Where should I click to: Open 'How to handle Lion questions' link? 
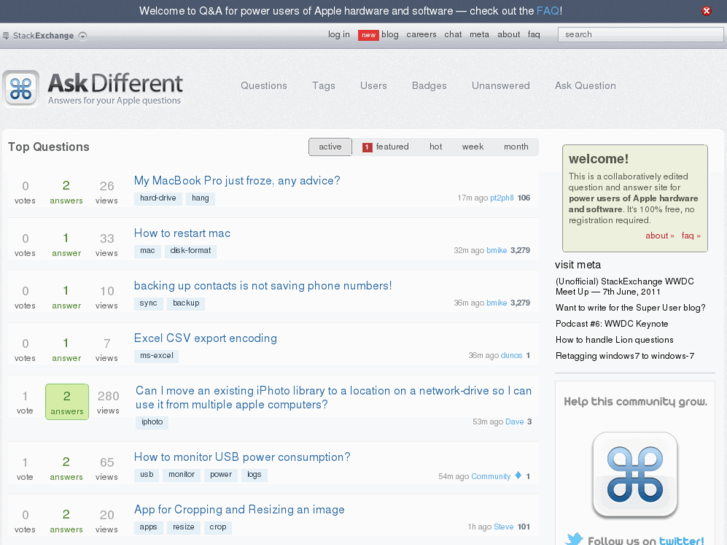tap(614, 340)
